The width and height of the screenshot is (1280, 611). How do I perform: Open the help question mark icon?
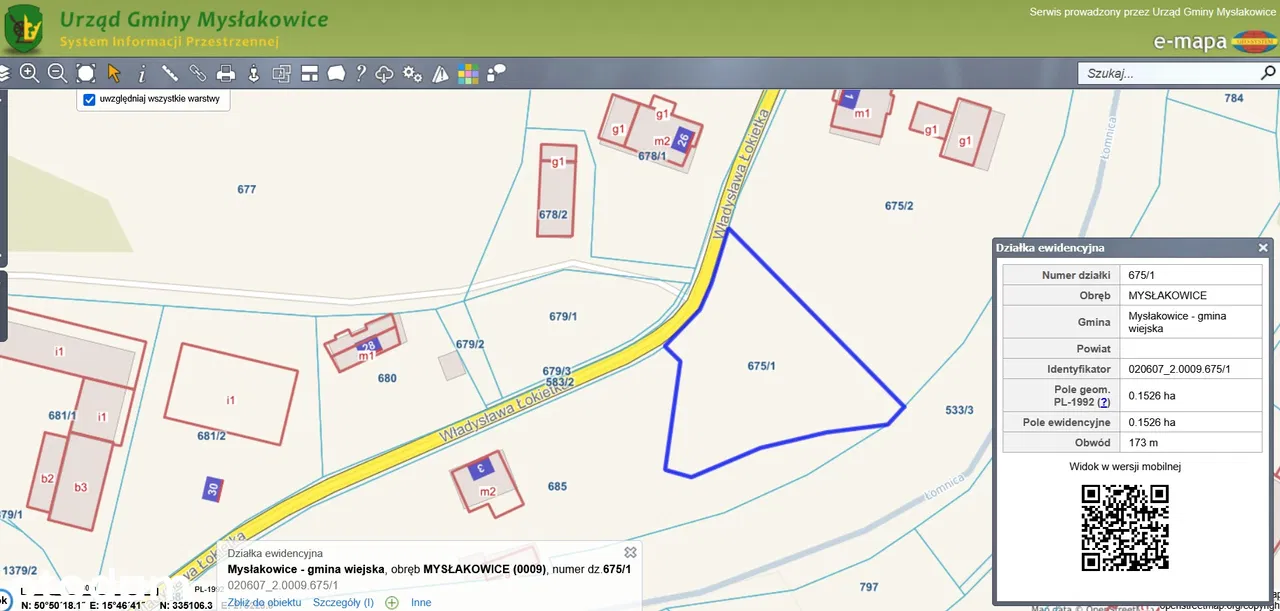(361, 73)
